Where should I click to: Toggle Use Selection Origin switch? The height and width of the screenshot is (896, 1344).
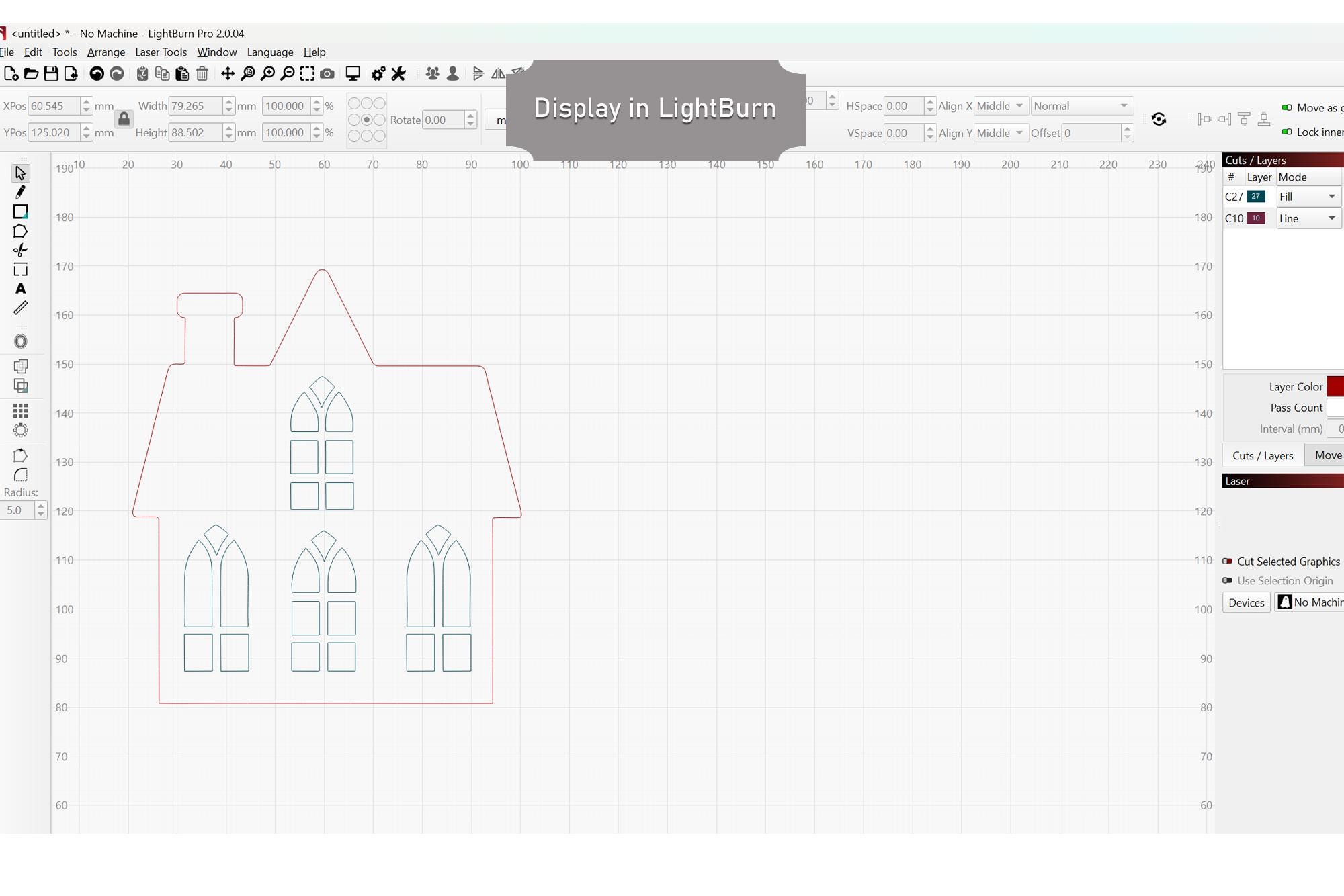coord(1228,581)
